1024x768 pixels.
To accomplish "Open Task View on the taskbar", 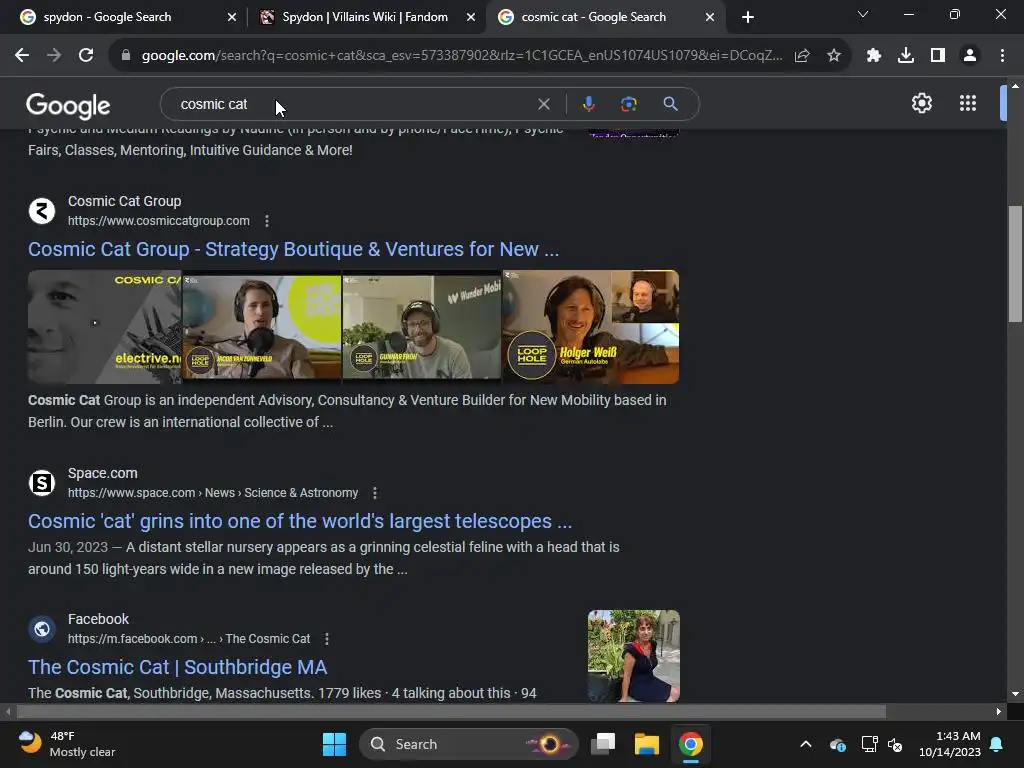I will 603,744.
